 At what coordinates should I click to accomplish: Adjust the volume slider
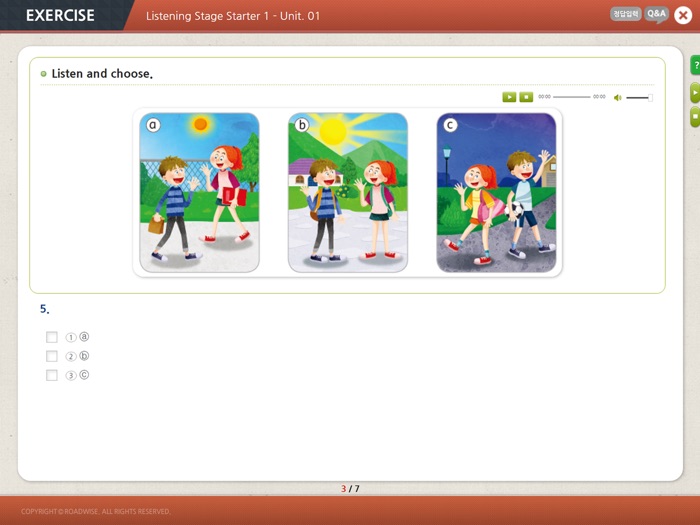639,97
